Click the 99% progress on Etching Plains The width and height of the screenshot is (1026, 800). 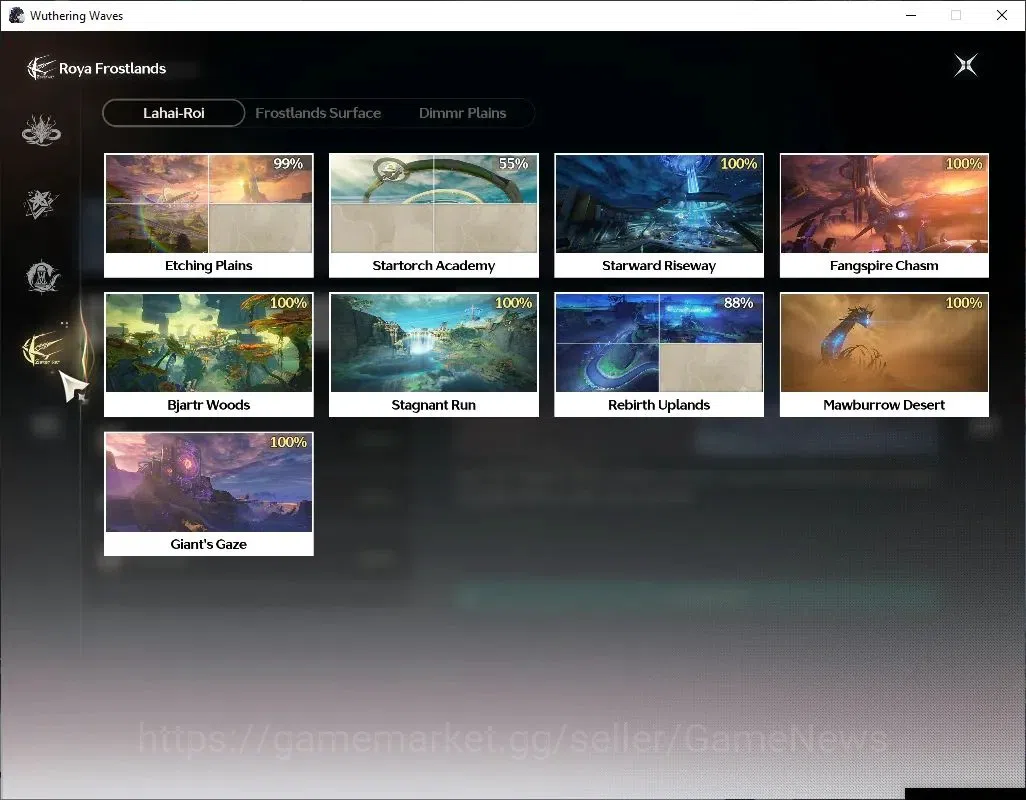288,164
